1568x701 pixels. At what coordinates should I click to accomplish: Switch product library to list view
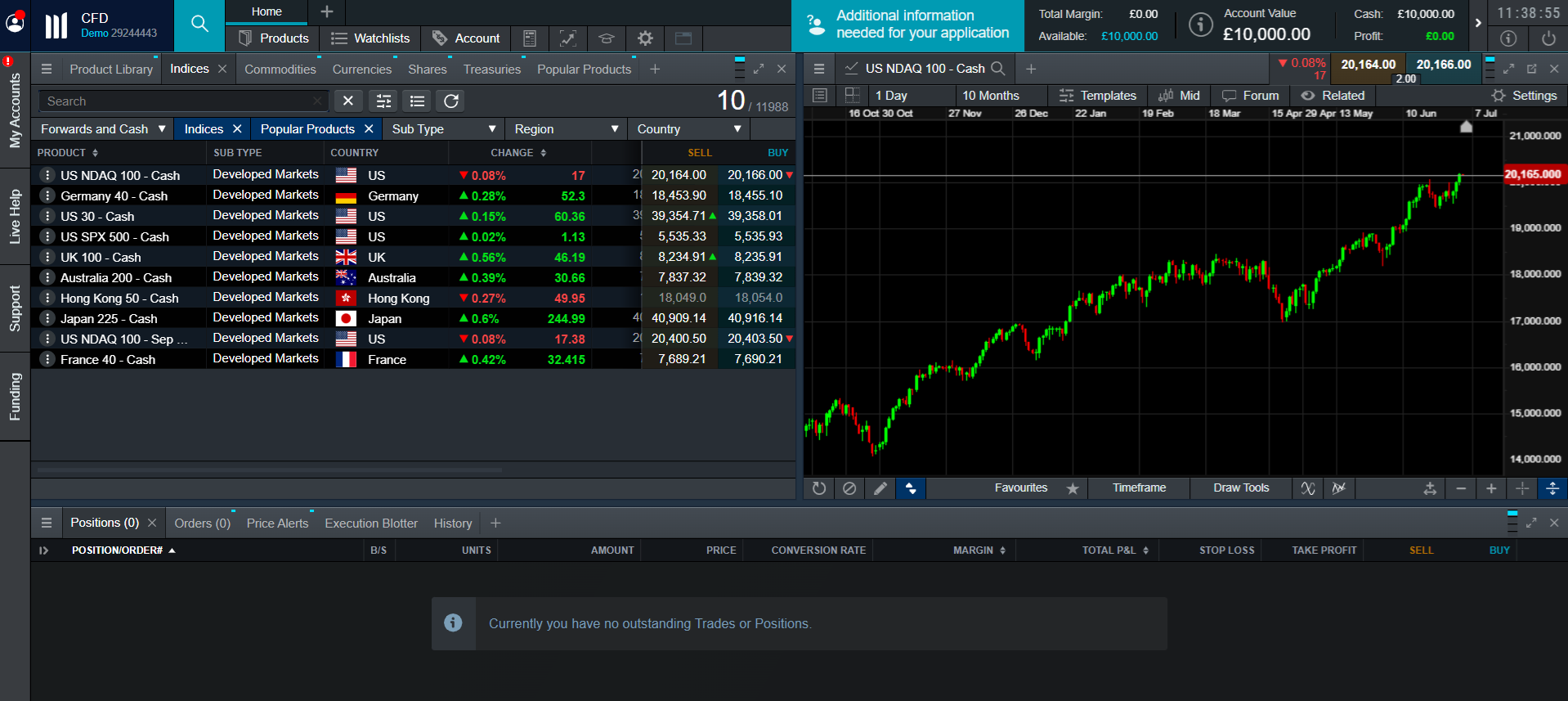[x=418, y=101]
